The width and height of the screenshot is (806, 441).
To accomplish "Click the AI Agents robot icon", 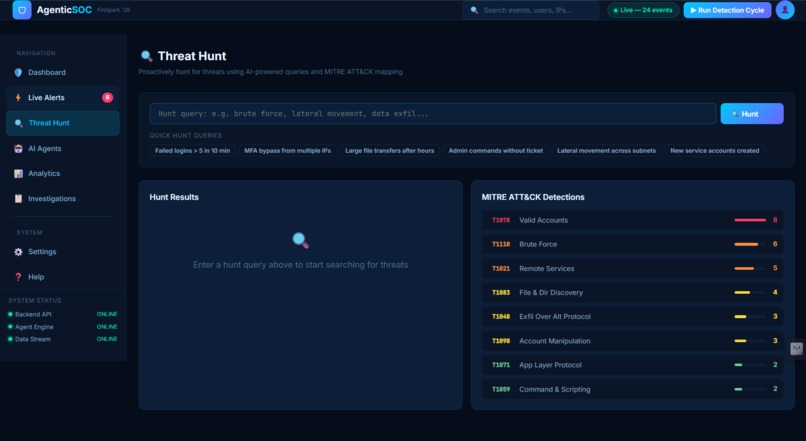I will 19,149.
